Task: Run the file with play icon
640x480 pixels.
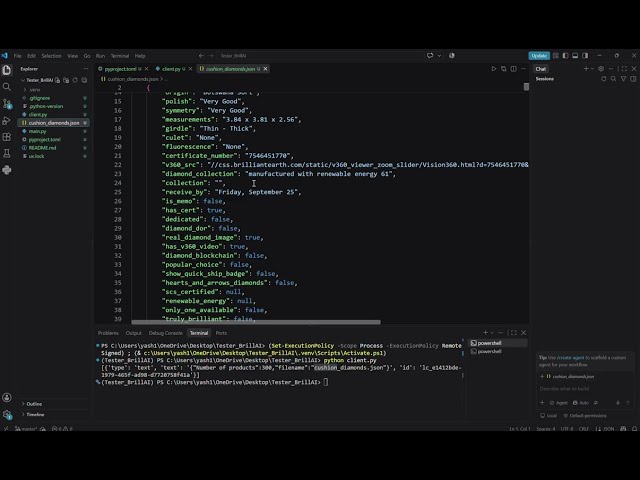Action: tap(493, 69)
